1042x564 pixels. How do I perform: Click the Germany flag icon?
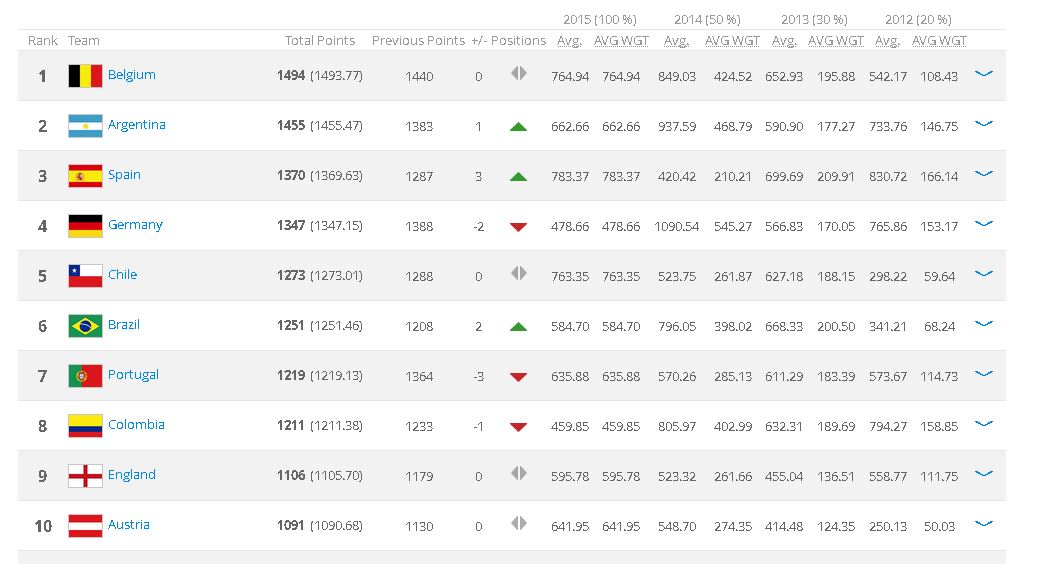click(x=85, y=226)
